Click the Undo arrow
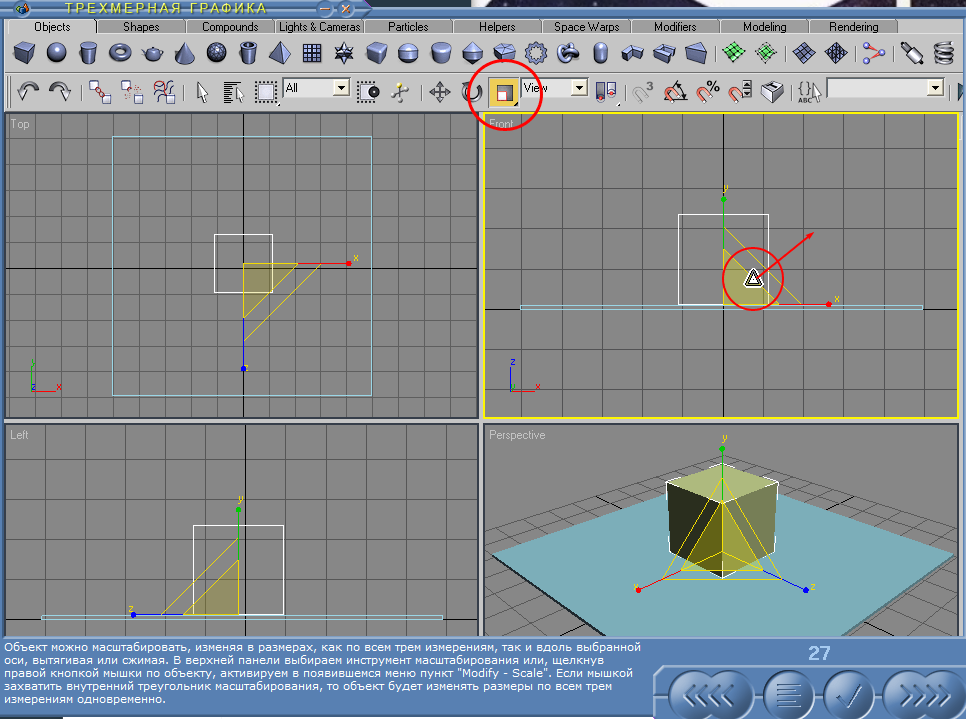Screen dimensions: 966x719 point(28,92)
